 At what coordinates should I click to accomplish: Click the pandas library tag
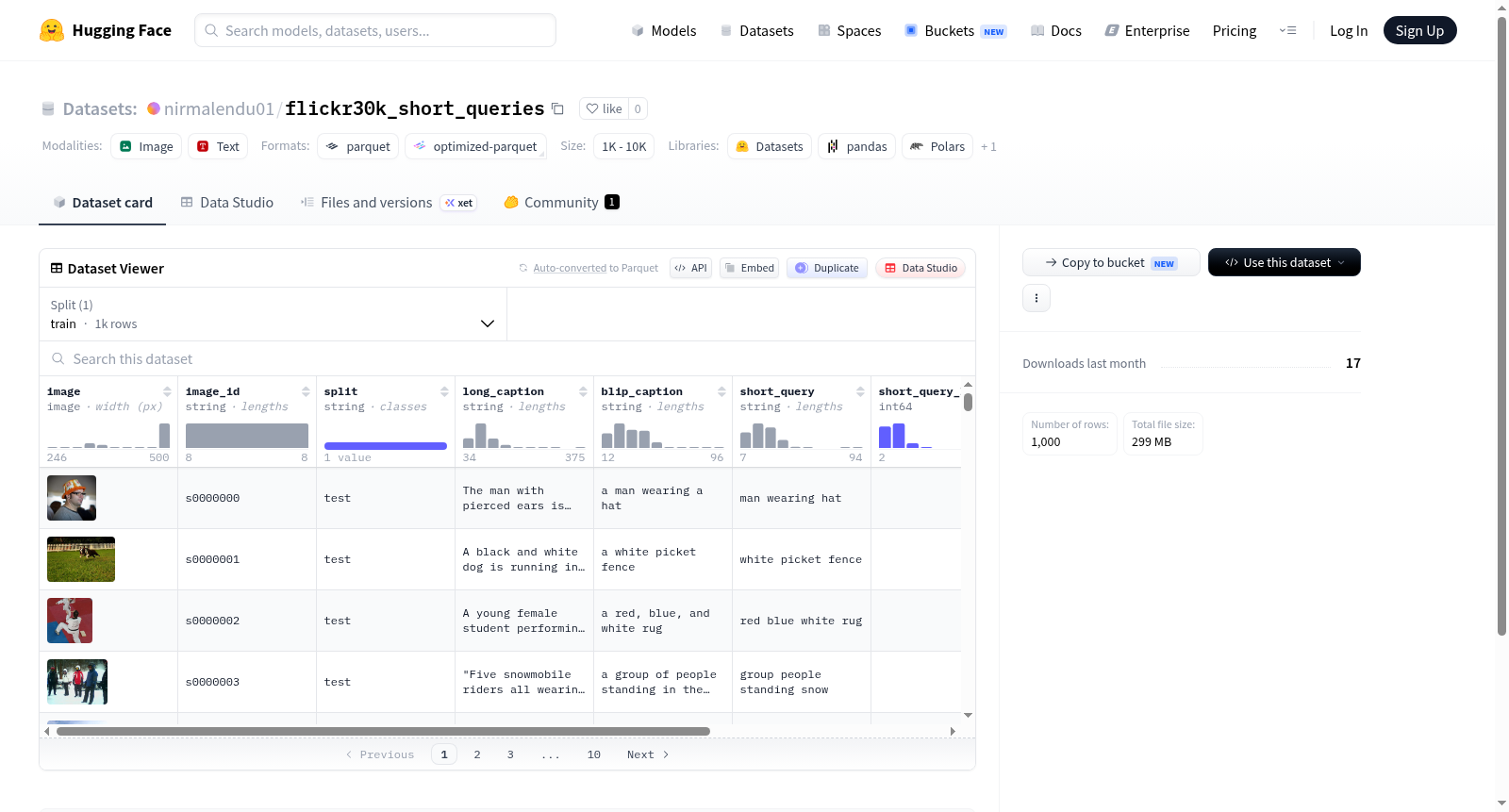(x=856, y=146)
